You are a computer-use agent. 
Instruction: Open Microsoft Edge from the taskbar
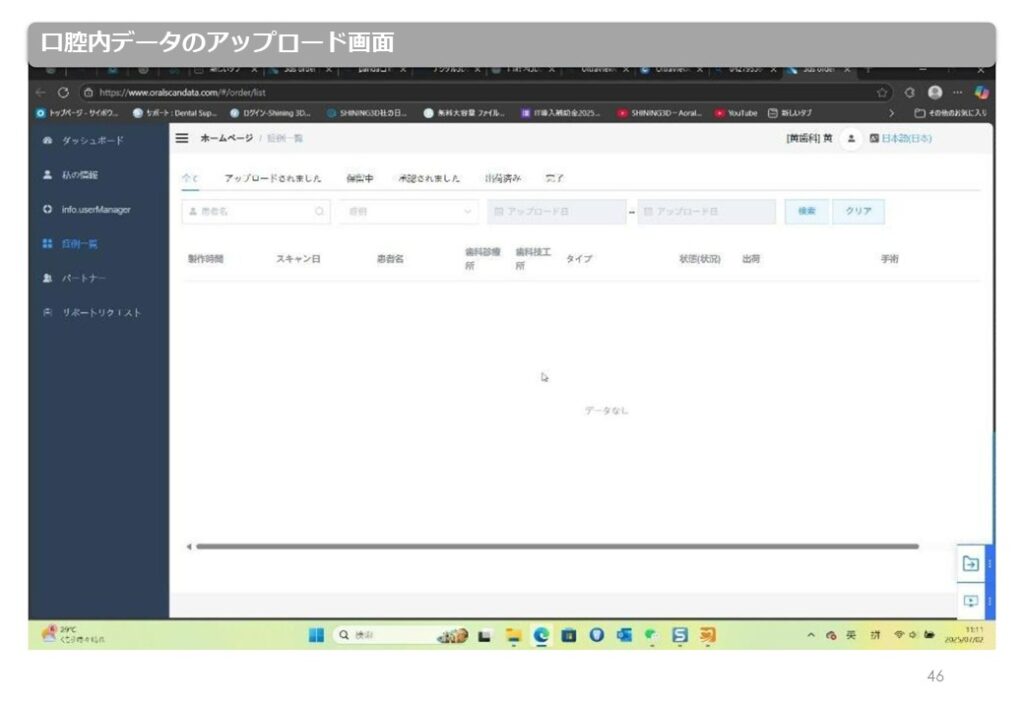(542, 634)
